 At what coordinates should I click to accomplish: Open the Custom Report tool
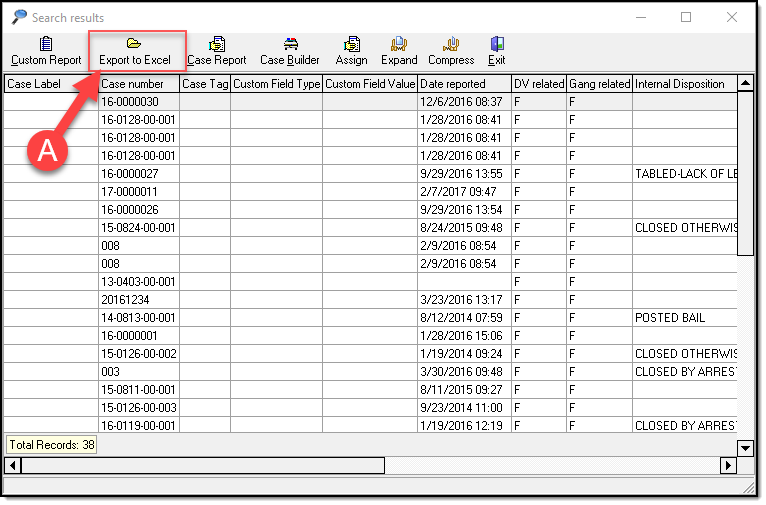(46, 51)
